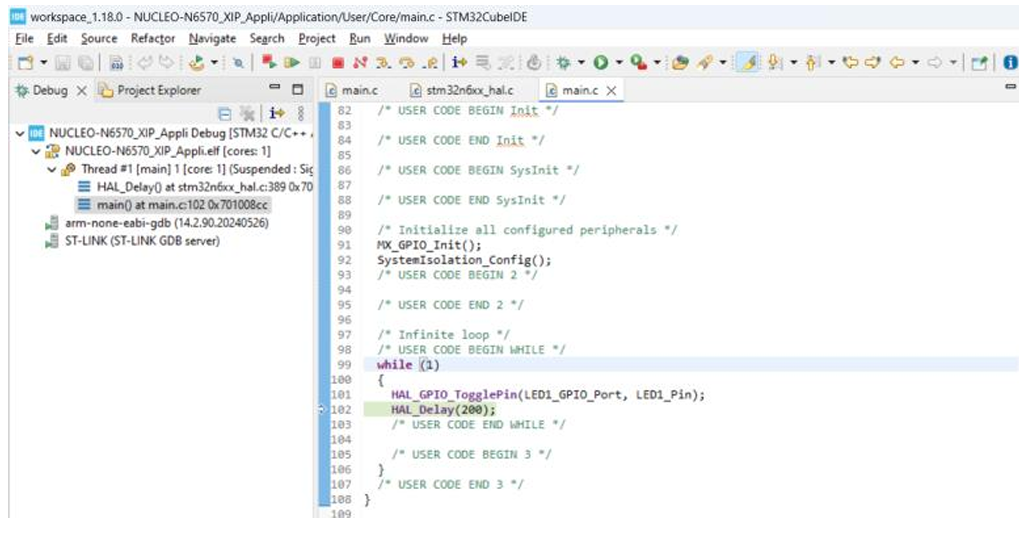Click the Skip All Breakpoints icon
The image size is (1032, 537).
[238, 63]
